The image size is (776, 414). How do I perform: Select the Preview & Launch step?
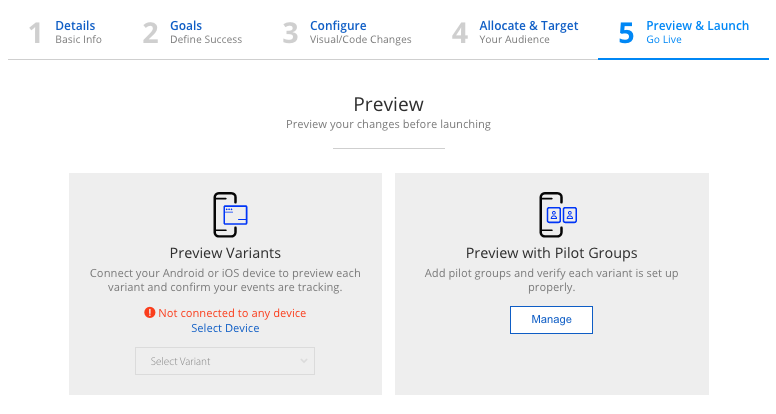click(697, 32)
